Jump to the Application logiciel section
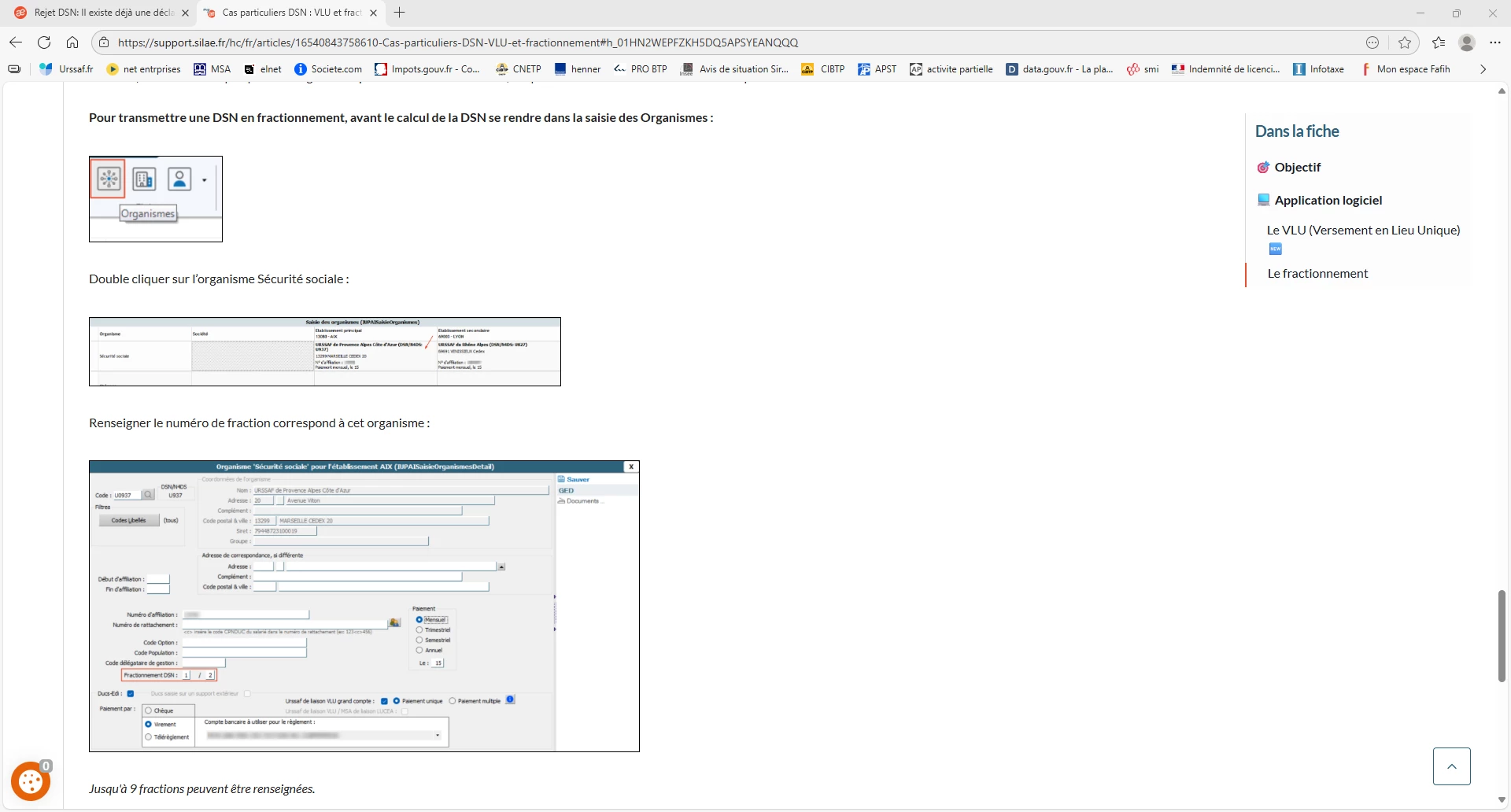 (1328, 201)
